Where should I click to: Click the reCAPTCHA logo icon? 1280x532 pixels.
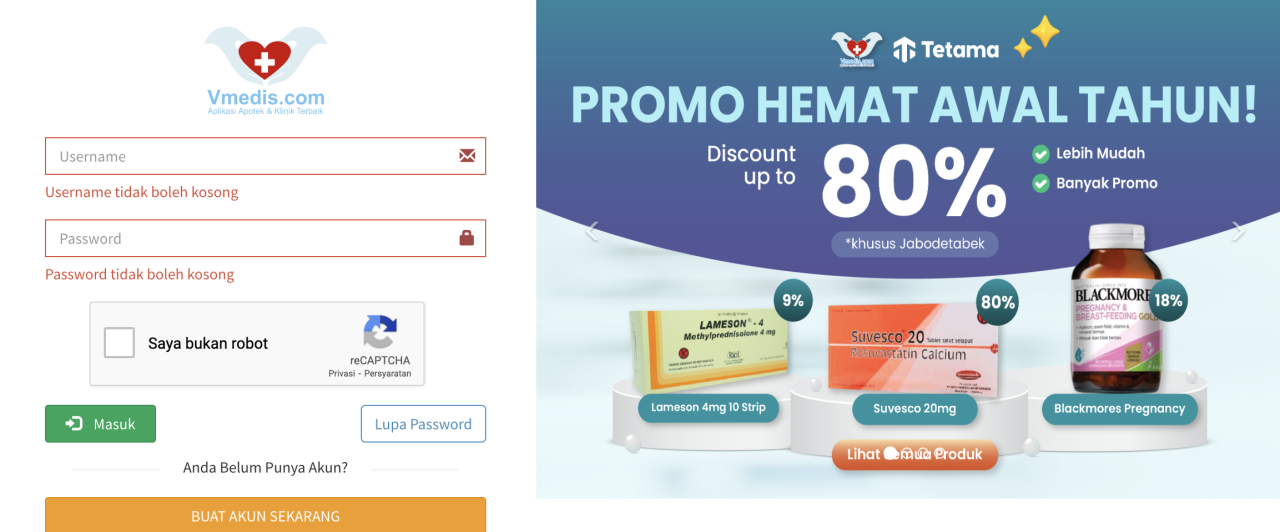pos(380,333)
